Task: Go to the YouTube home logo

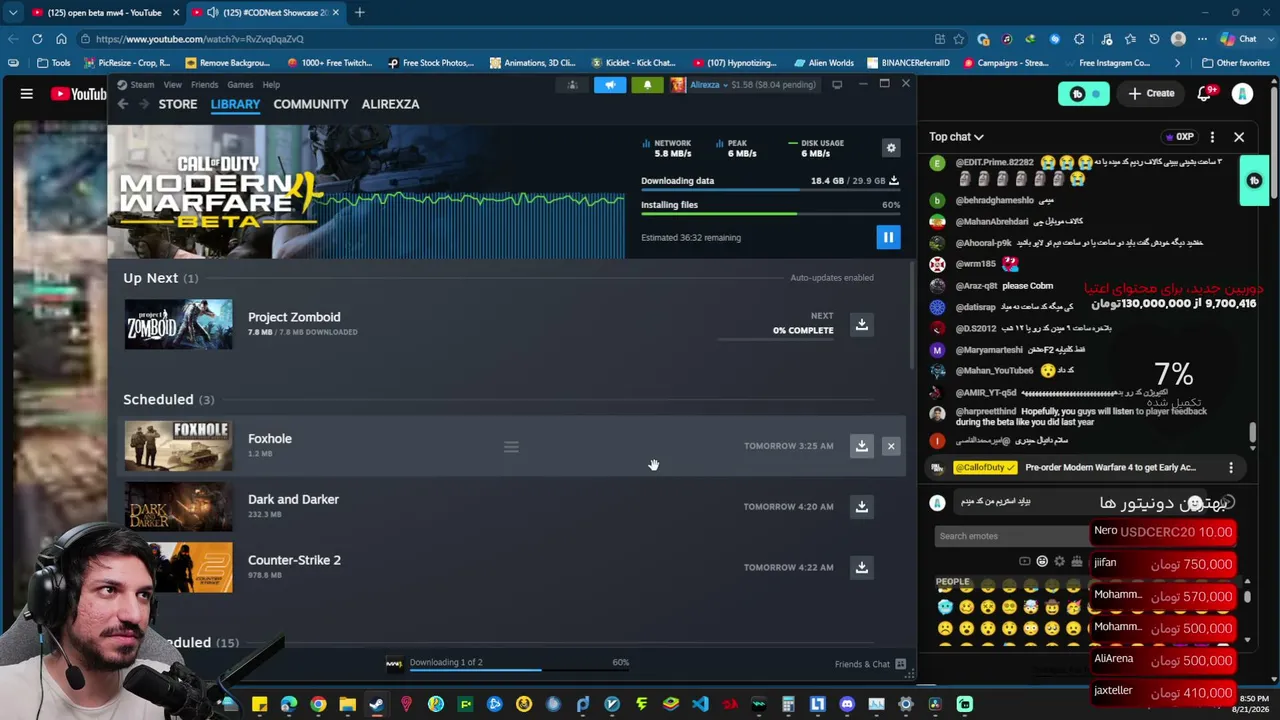Action: point(78,94)
